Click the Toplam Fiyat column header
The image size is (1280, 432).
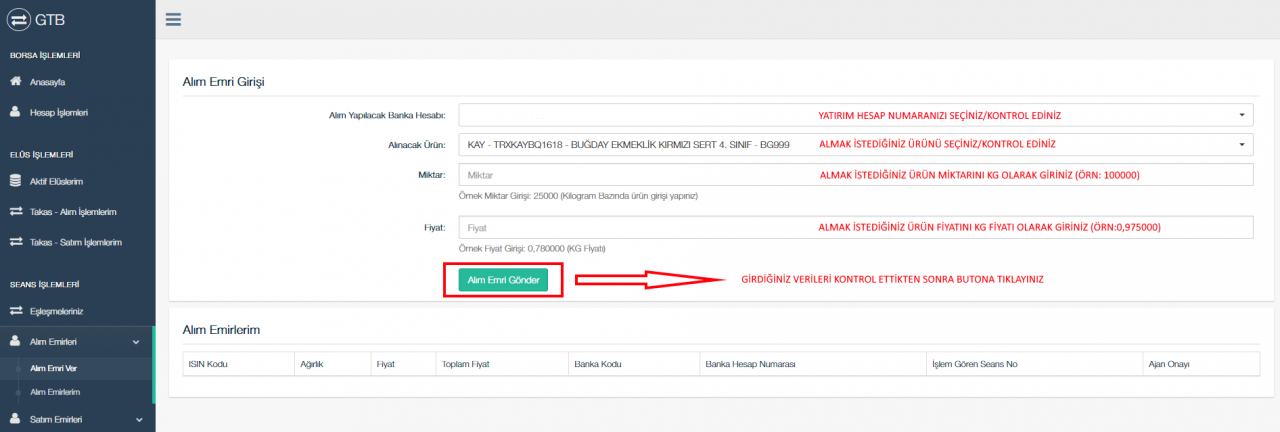(x=463, y=364)
